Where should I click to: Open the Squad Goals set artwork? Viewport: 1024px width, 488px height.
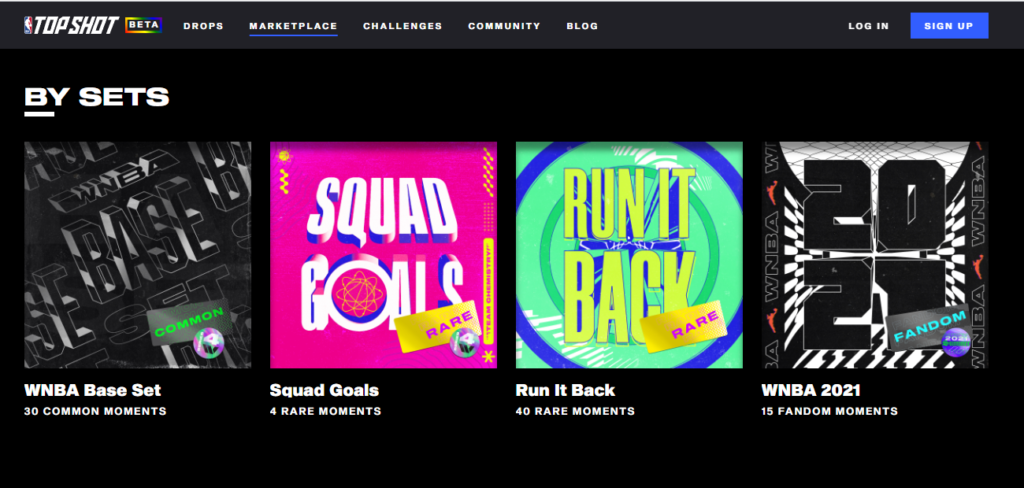click(x=383, y=255)
